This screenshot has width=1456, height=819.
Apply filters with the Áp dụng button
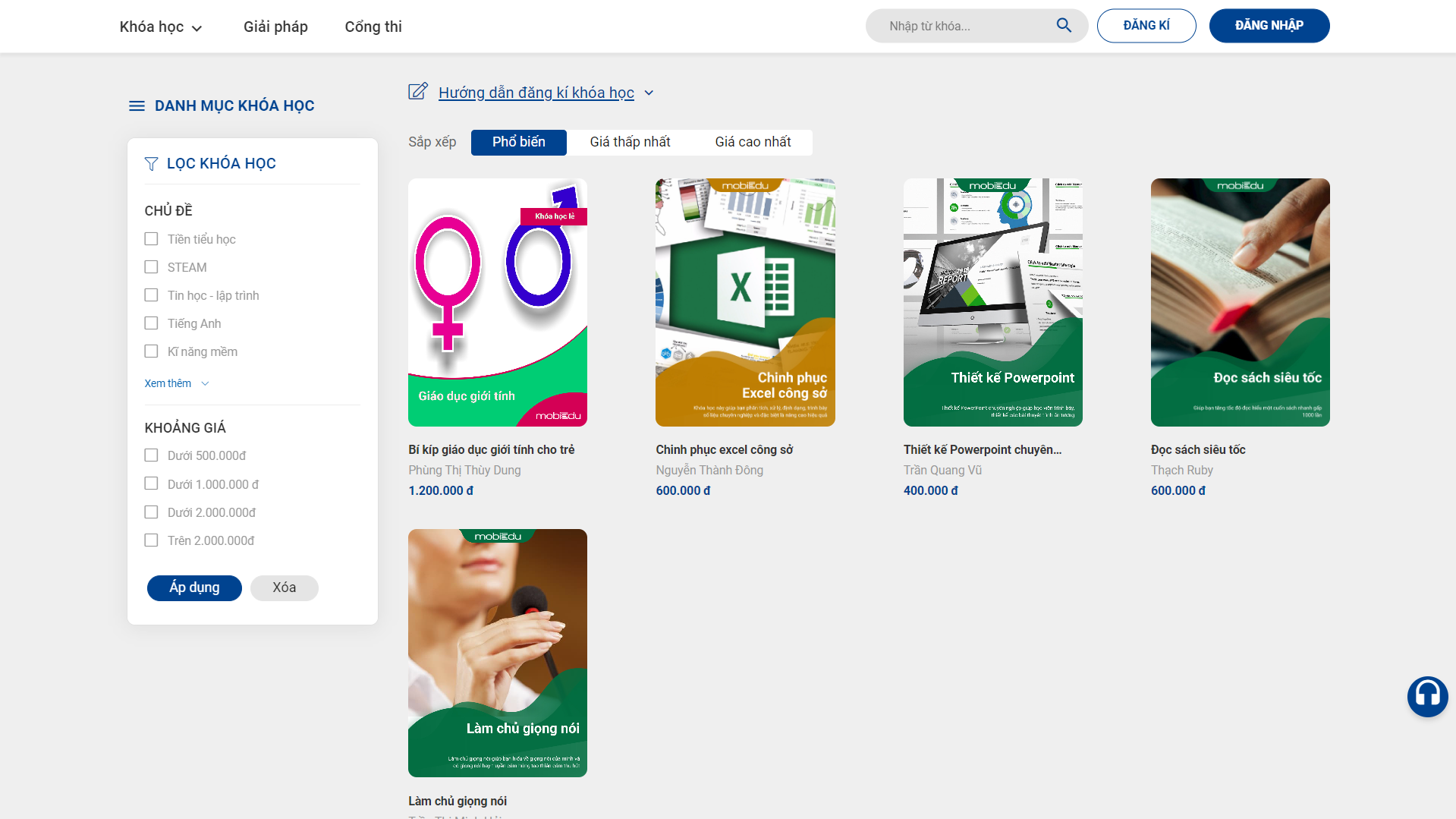click(194, 587)
